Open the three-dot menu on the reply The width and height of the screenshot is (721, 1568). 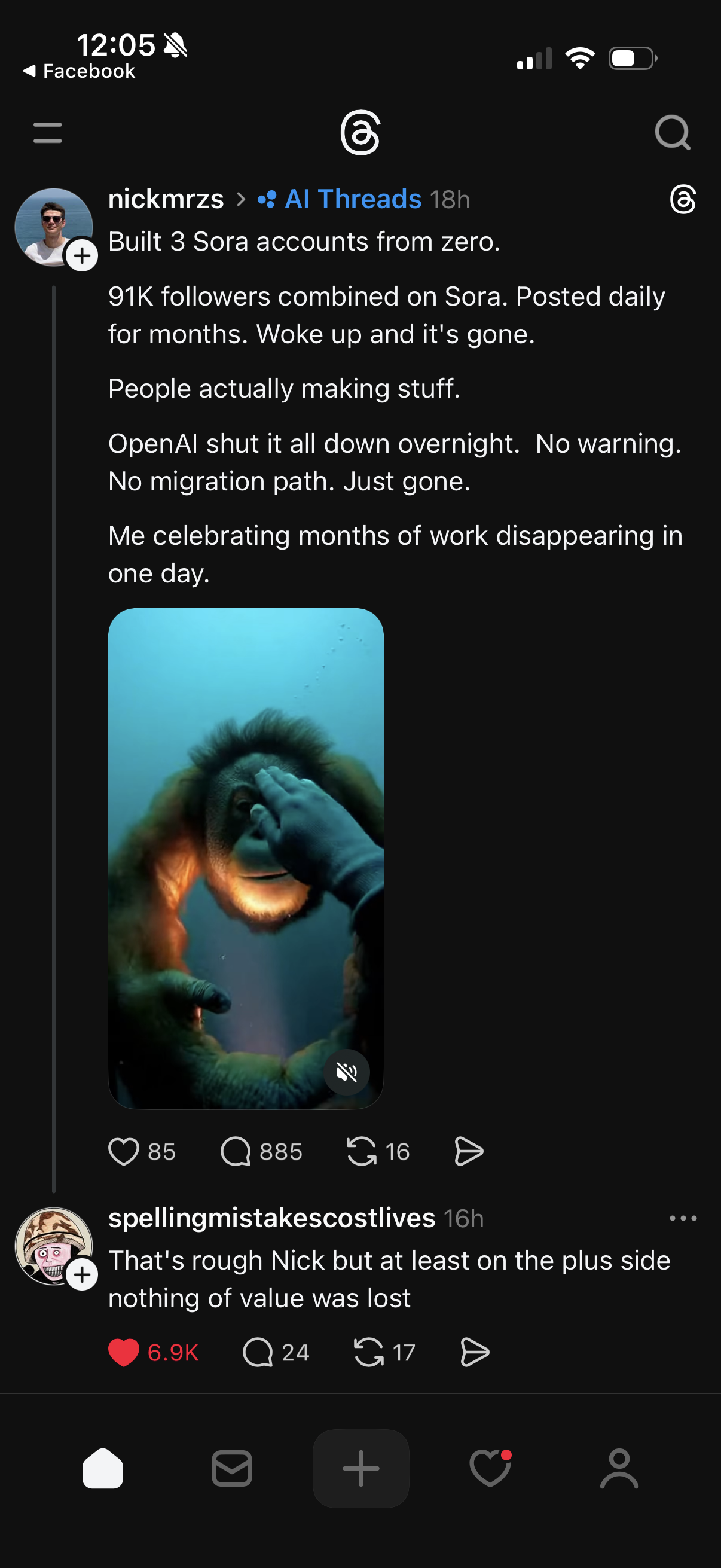pyautogui.click(x=683, y=1218)
